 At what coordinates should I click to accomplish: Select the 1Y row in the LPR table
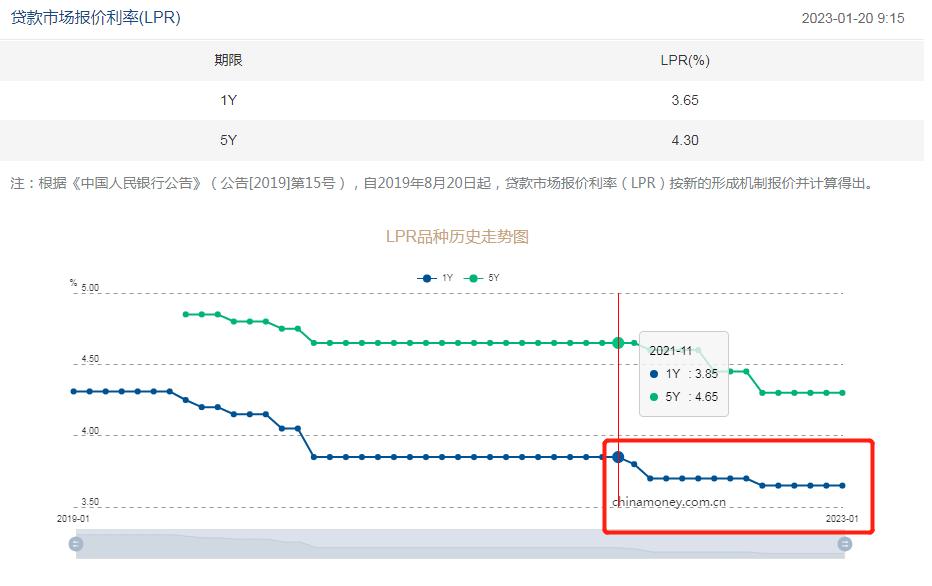466,100
